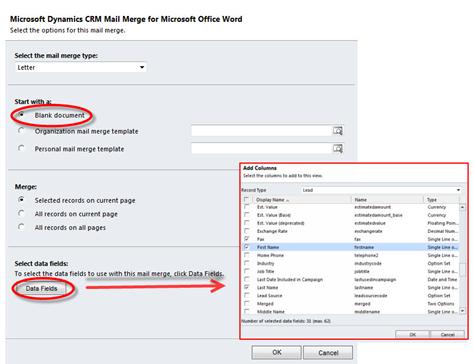474x364 pixels.
Task: Click the 'lastusedincampaign' name cell
Action: click(375, 279)
